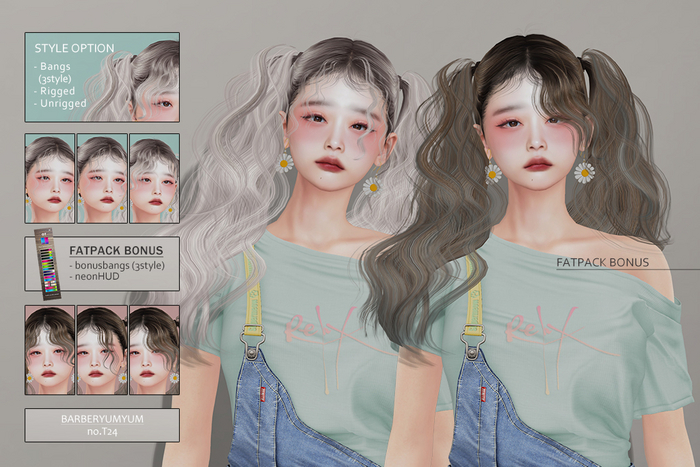Choose the first bonus bangs thumbnail

click(49, 349)
